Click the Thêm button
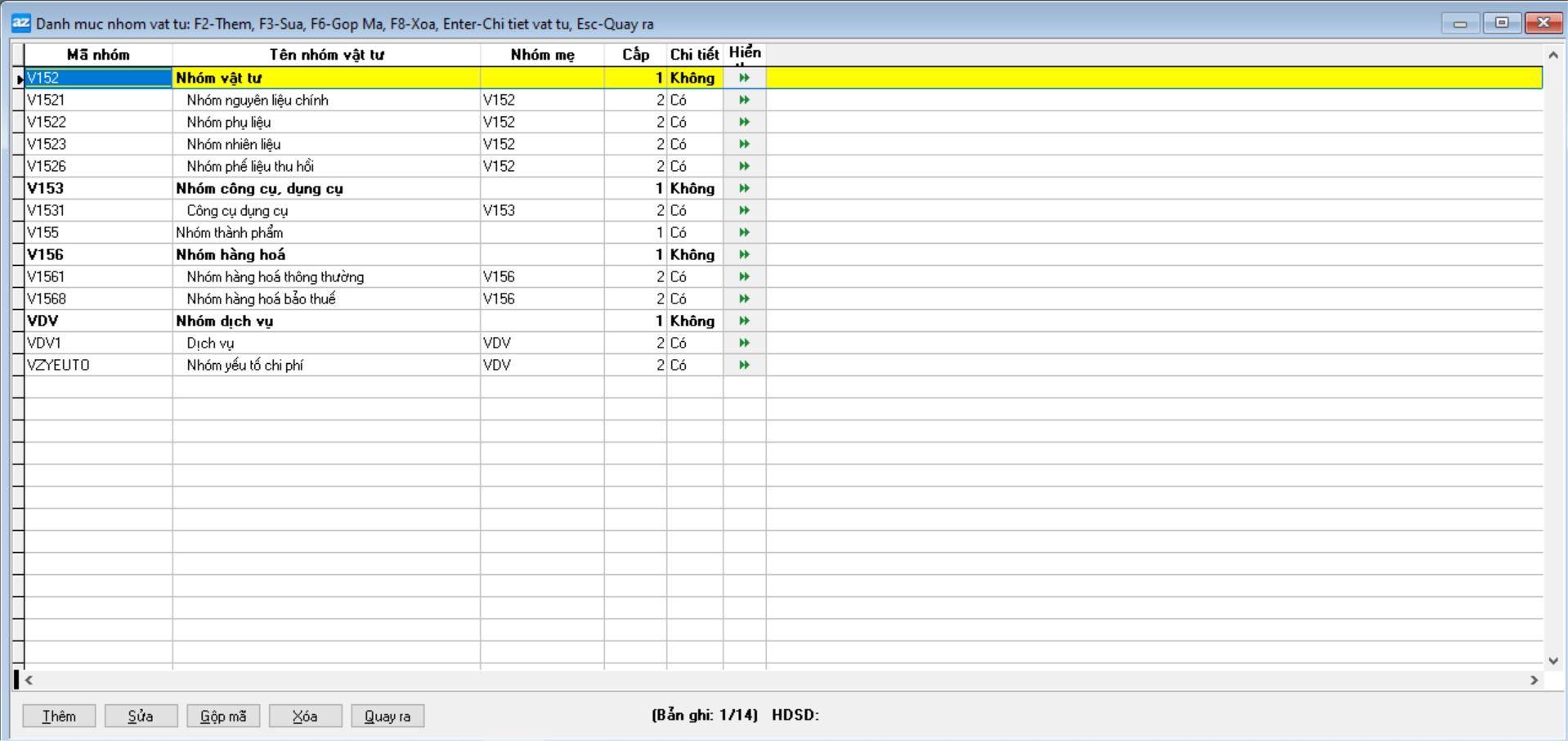The height and width of the screenshot is (741, 1568). coord(59,716)
